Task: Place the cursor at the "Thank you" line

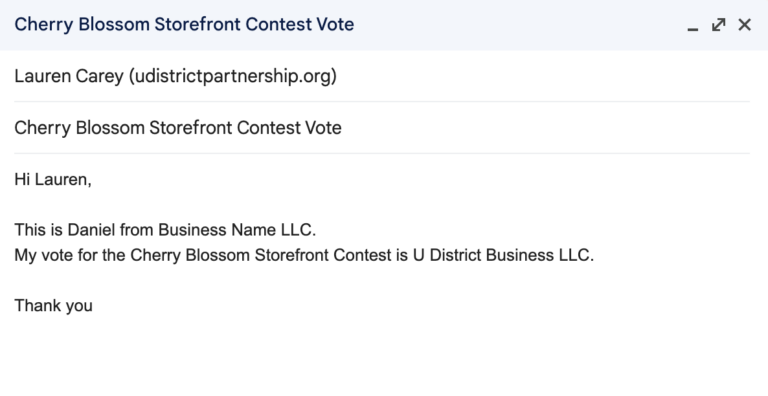Action: coord(53,306)
